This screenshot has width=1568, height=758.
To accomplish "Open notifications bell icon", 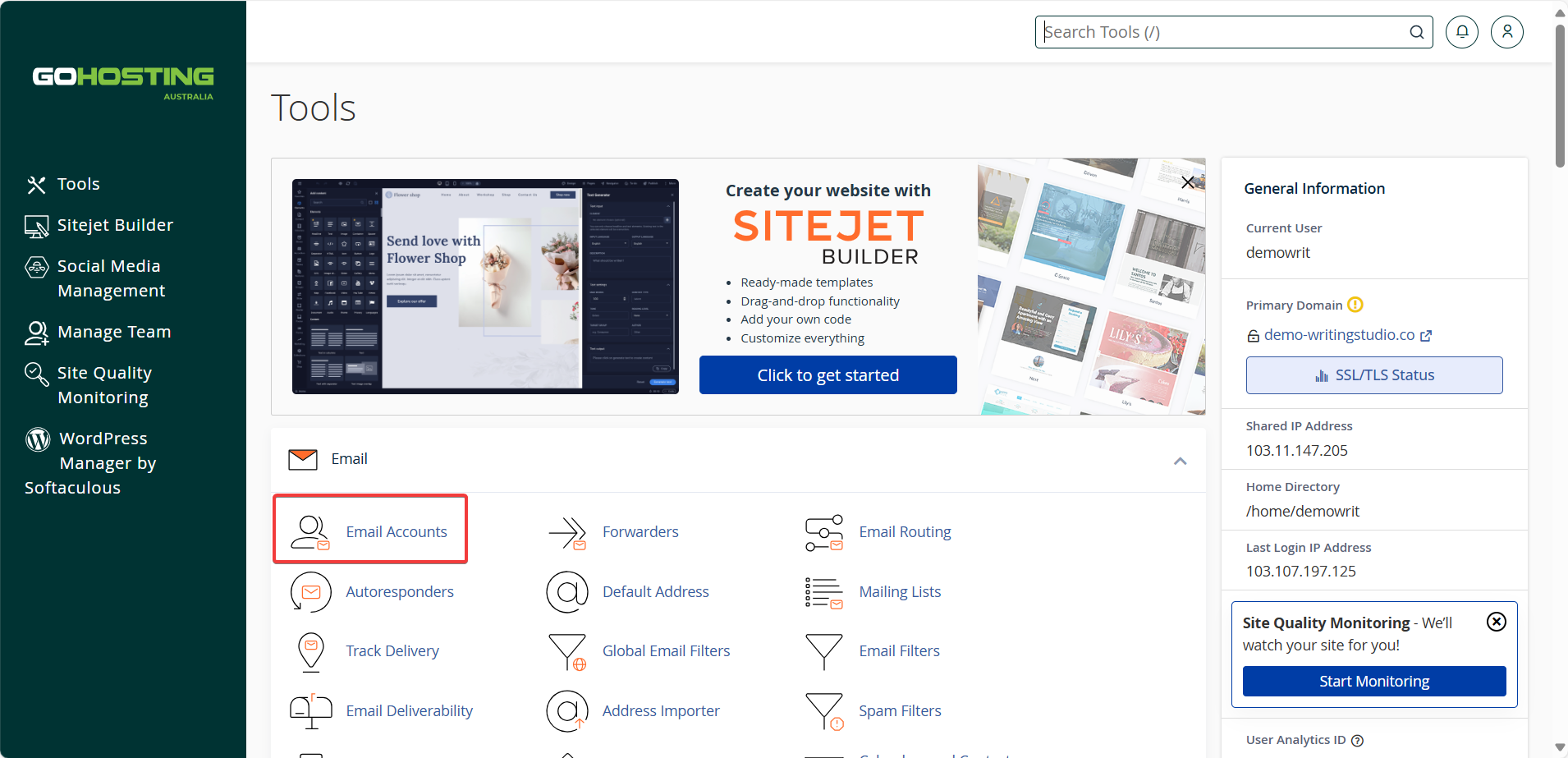I will point(1462,32).
